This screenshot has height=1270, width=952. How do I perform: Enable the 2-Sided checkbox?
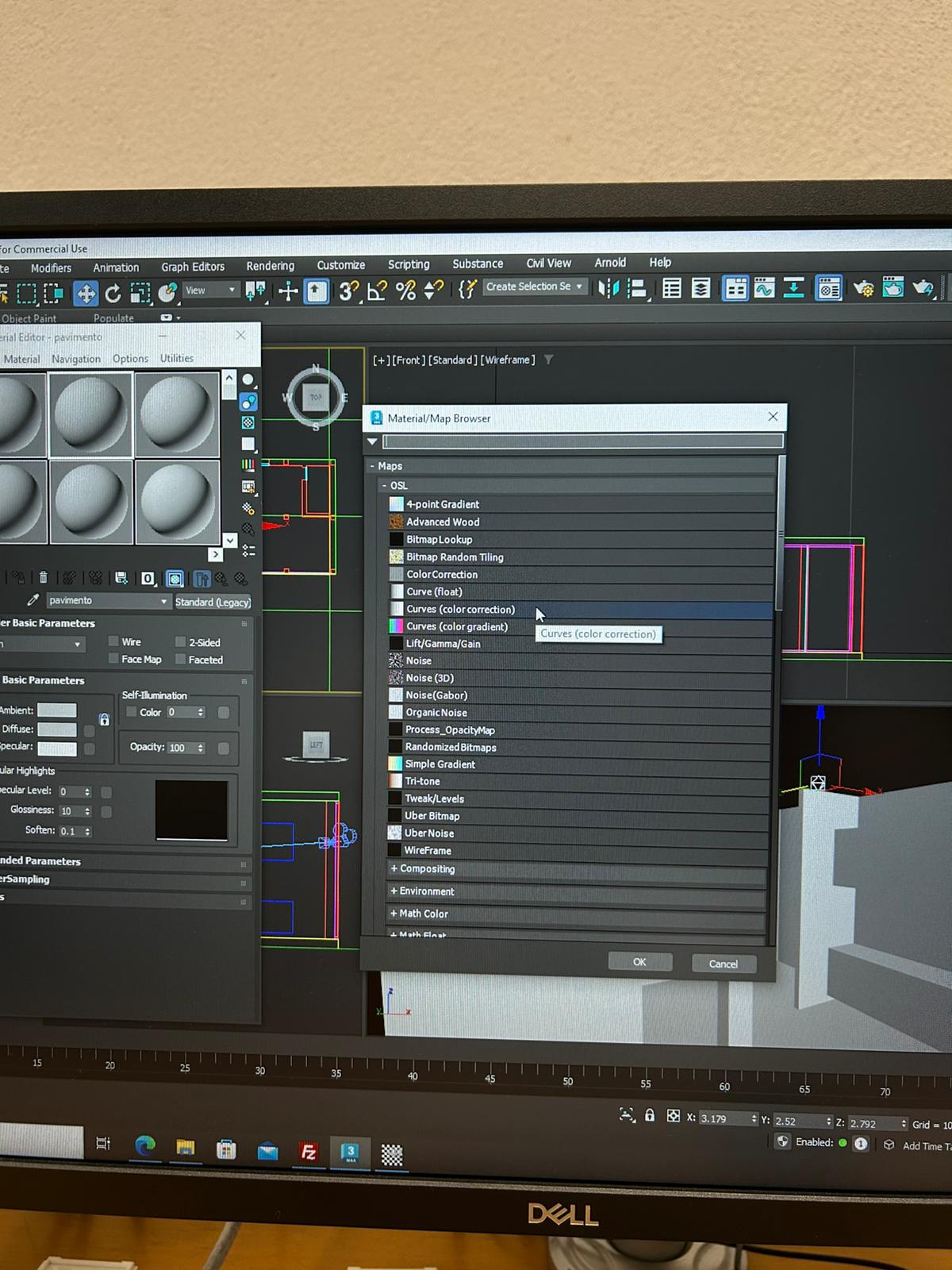click(180, 641)
